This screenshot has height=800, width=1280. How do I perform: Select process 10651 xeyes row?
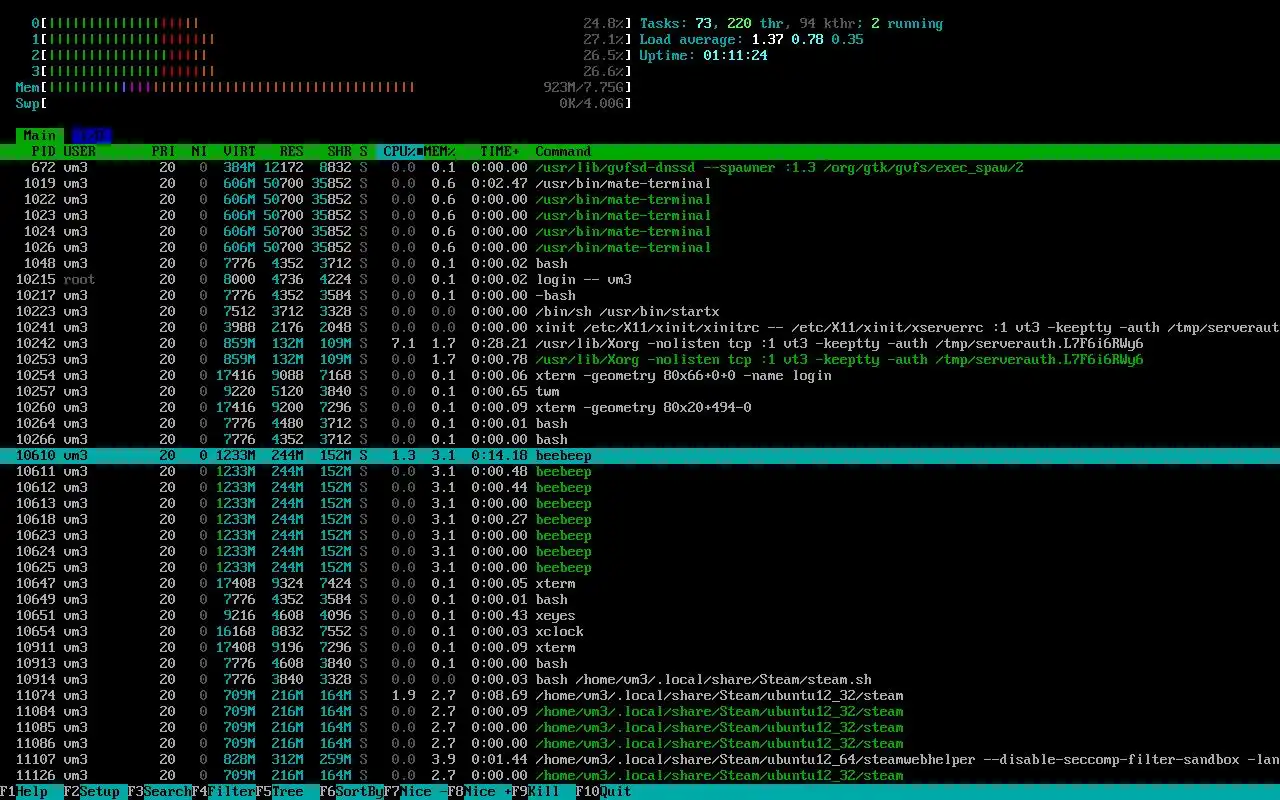(640, 615)
